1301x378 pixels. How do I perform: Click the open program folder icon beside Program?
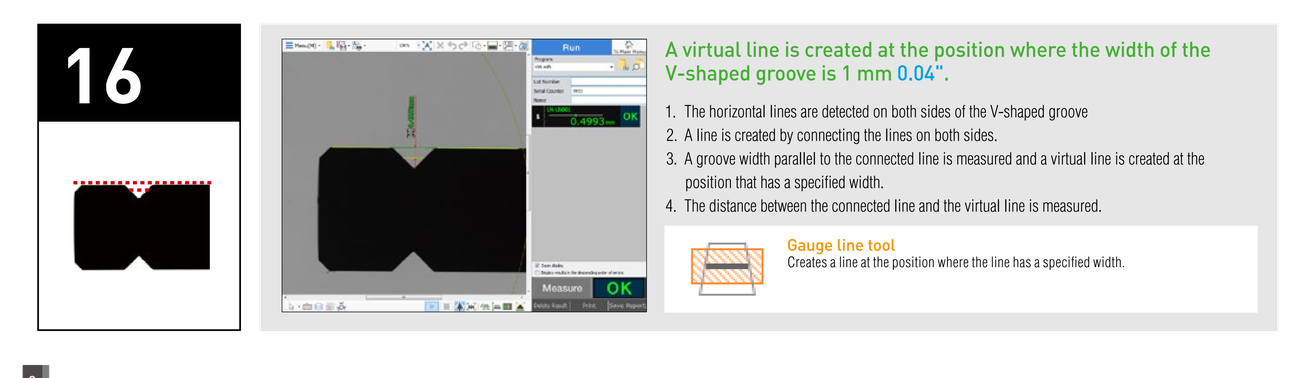(x=624, y=65)
